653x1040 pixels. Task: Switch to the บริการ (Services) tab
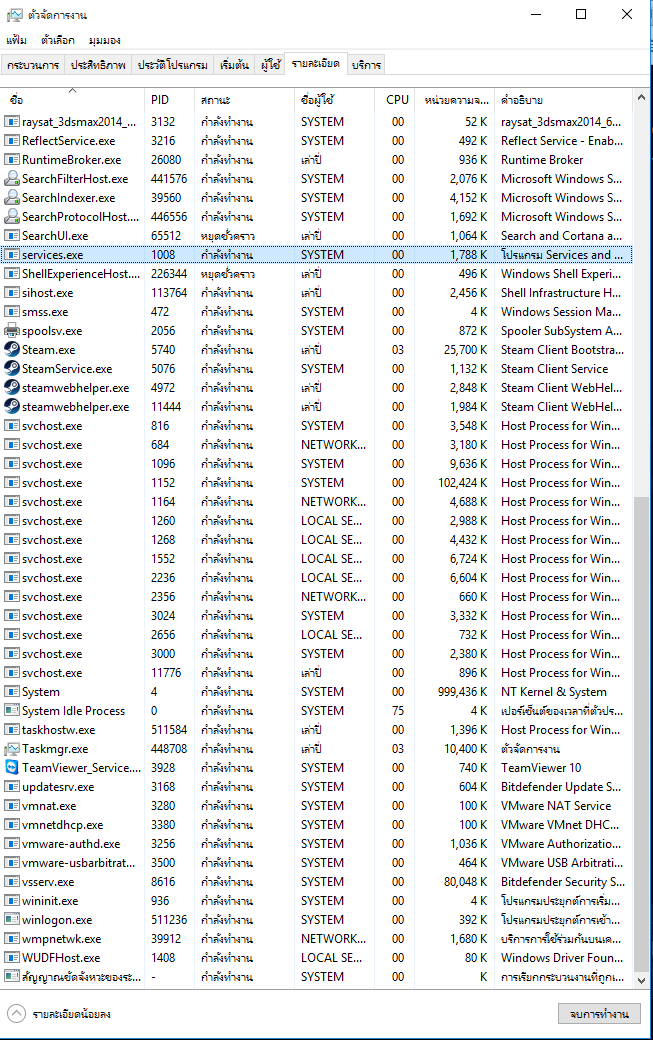point(366,65)
